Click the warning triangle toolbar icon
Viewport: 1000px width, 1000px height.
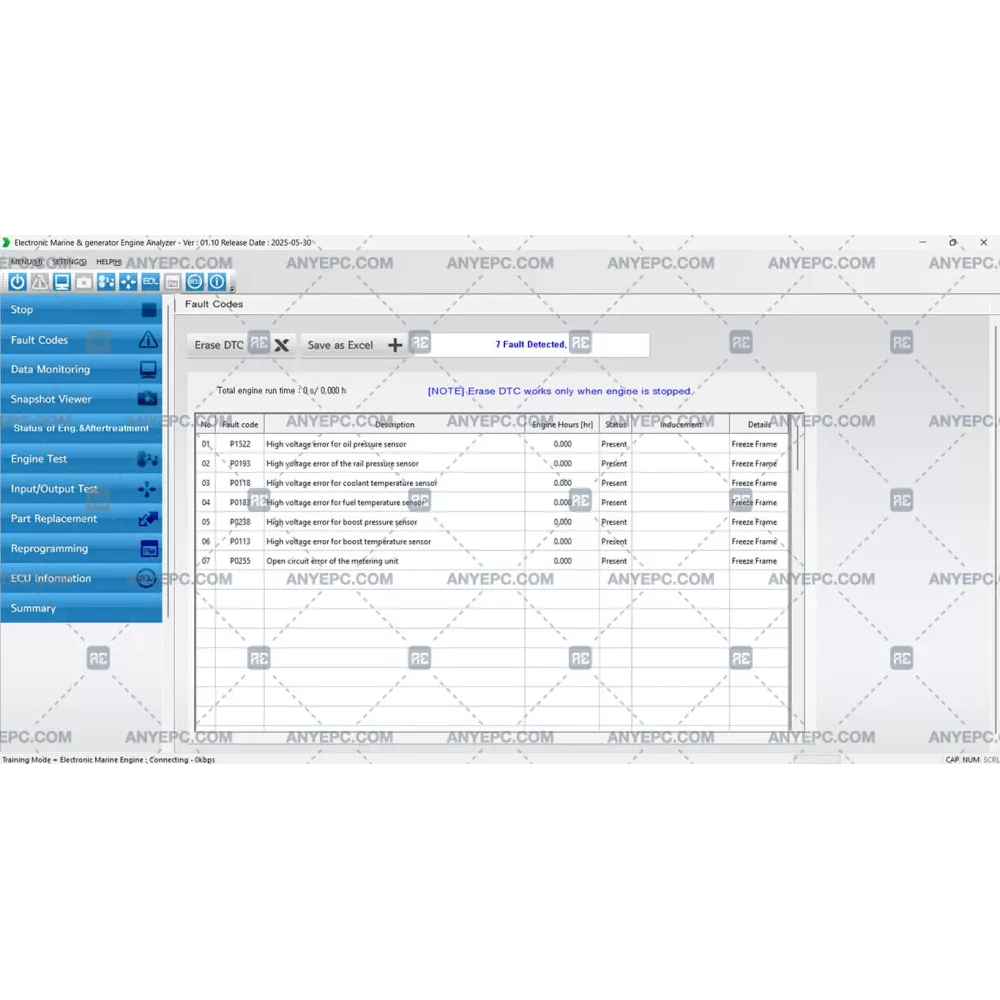(39, 282)
